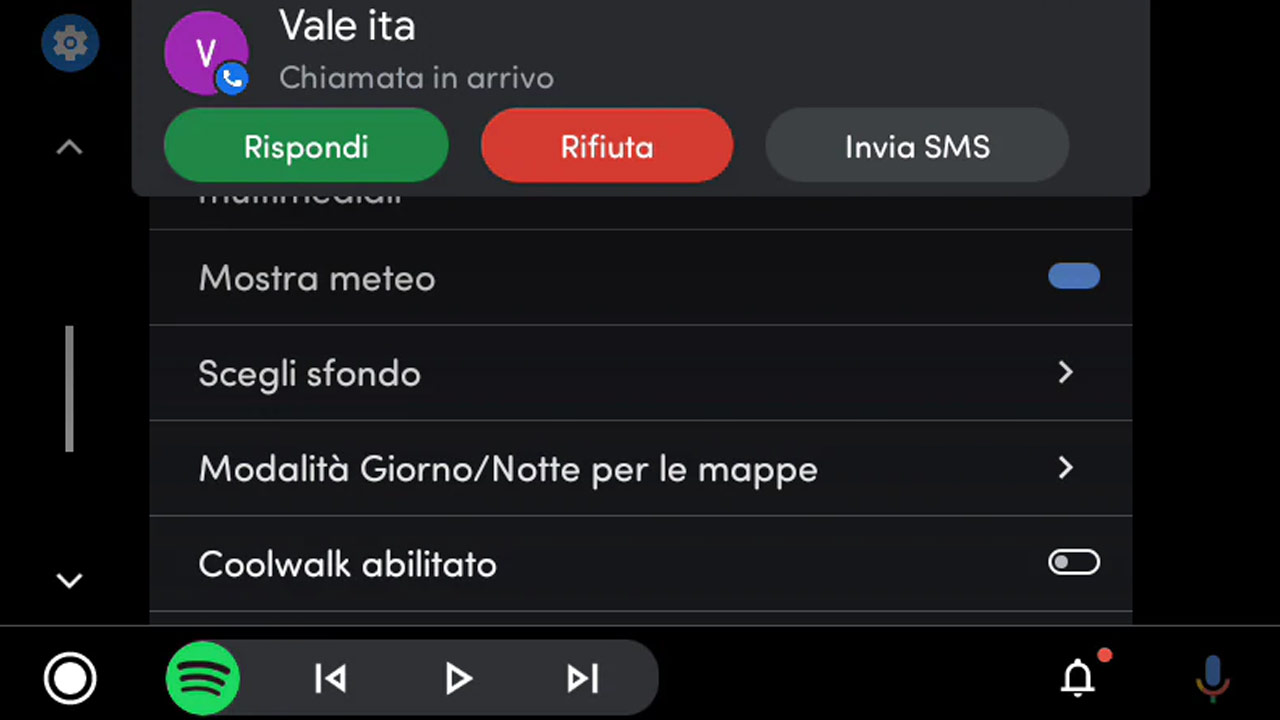Click Vale ita contact avatar
The width and height of the screenshot is (1280, 720).
coord(206,53)
